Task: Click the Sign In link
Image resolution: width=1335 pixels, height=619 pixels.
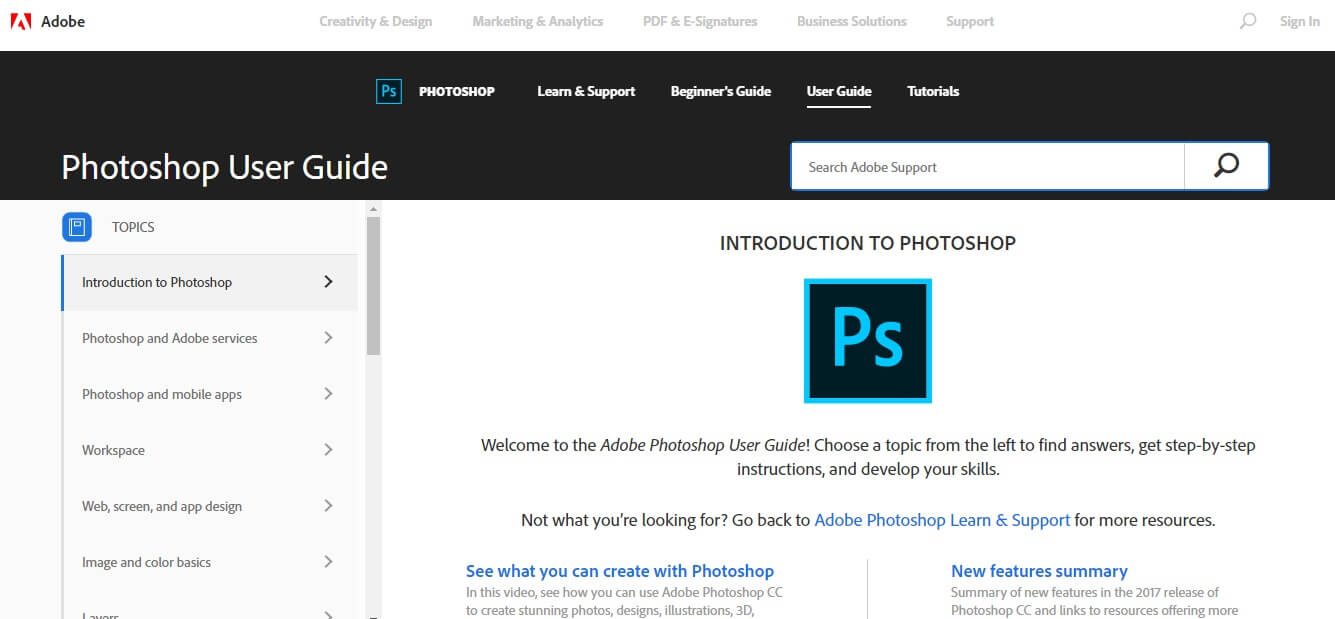Action: 1299,21
